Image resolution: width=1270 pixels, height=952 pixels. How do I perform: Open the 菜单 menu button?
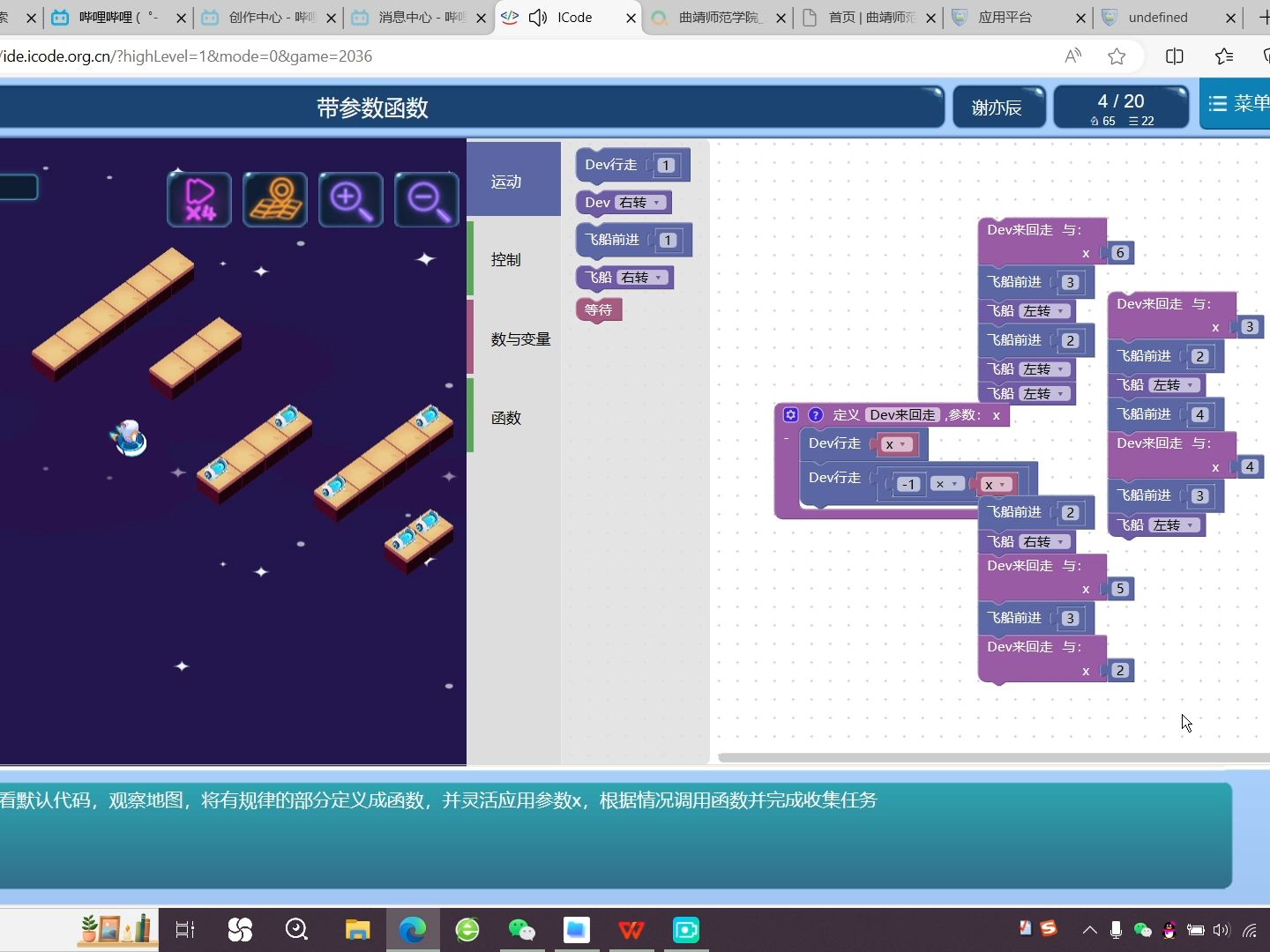pos(1236,104)
